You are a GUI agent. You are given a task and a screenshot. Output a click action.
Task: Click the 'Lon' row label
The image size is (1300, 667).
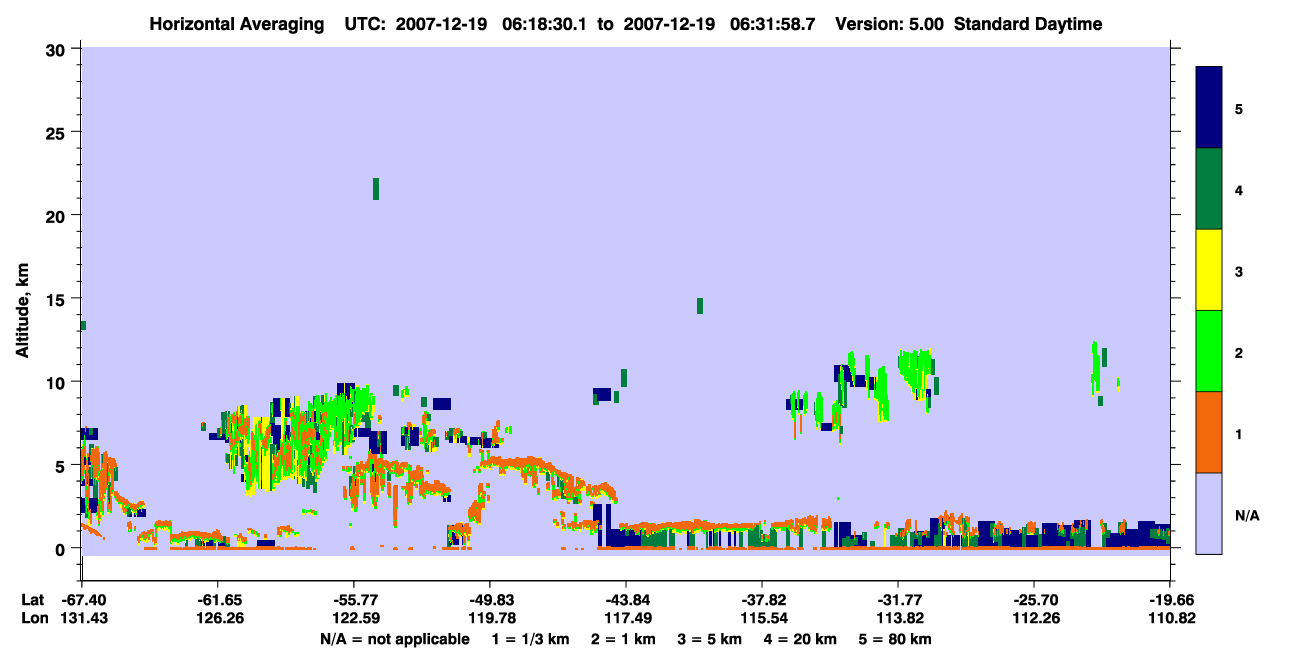click(33, 618)
